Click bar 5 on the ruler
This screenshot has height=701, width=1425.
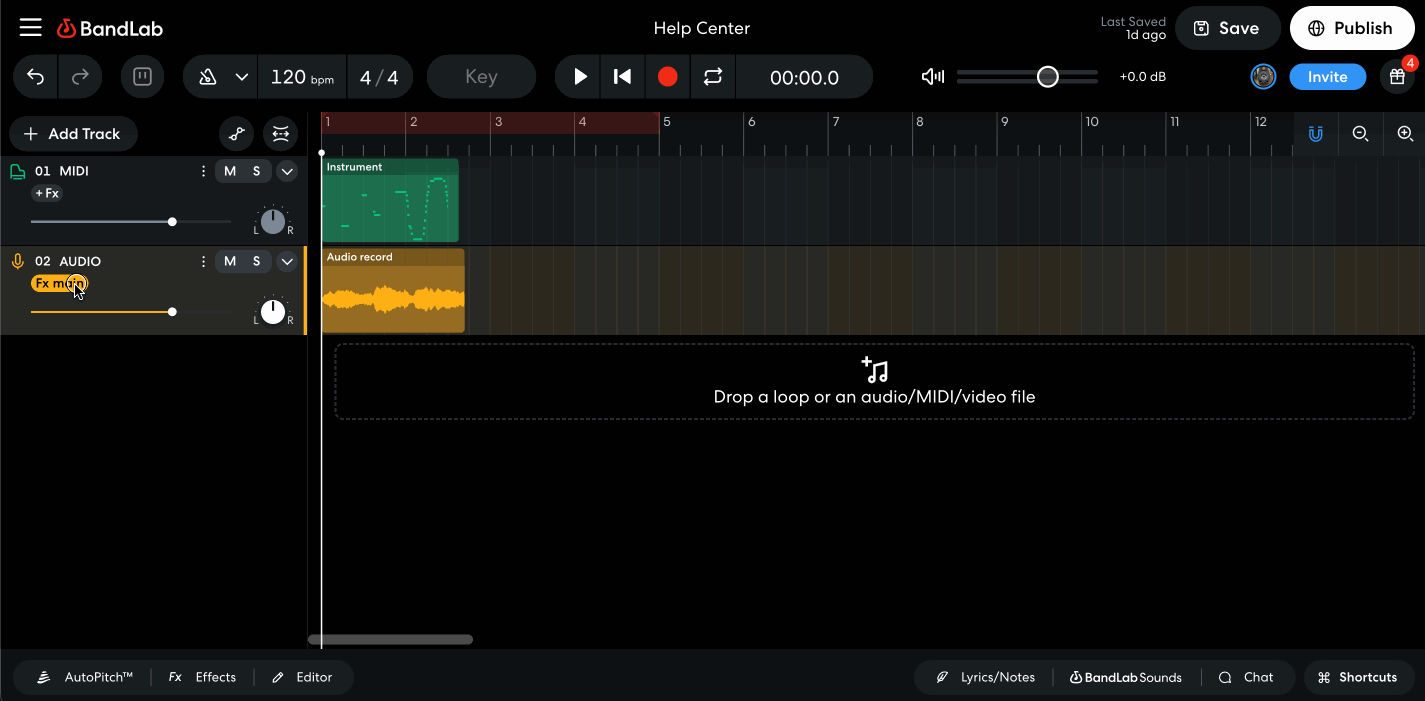pyautogui.click(x=667, y=122)
